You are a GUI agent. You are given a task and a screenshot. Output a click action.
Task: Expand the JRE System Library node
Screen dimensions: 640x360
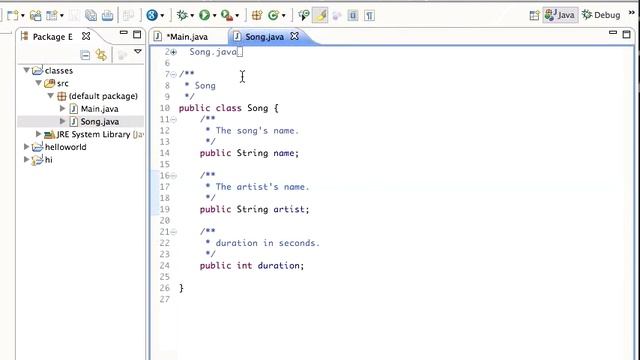pyautogui.click(x=38, y=133)
